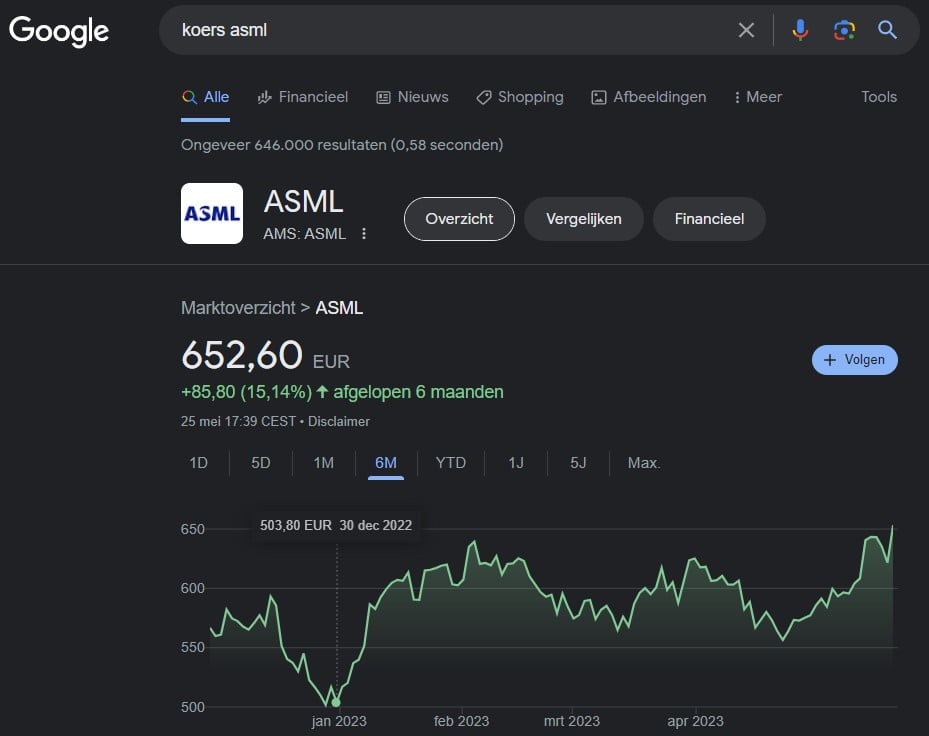
Task: Open the Afbeeldingen search tab
Action: (x=648, y=97)
